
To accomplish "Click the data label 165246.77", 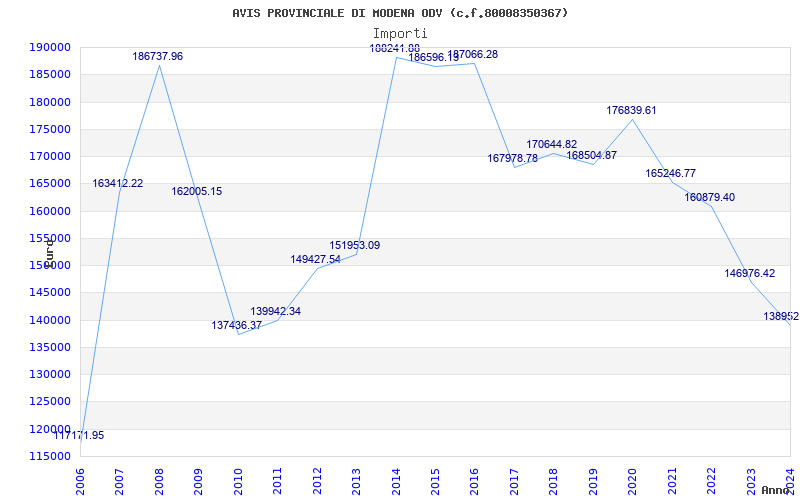I will tap(670, 173).
